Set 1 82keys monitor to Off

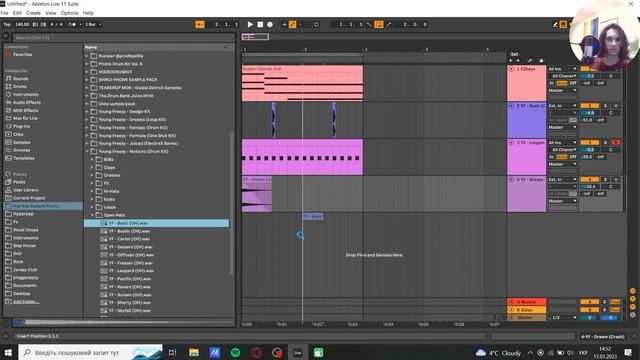[573, 83]
